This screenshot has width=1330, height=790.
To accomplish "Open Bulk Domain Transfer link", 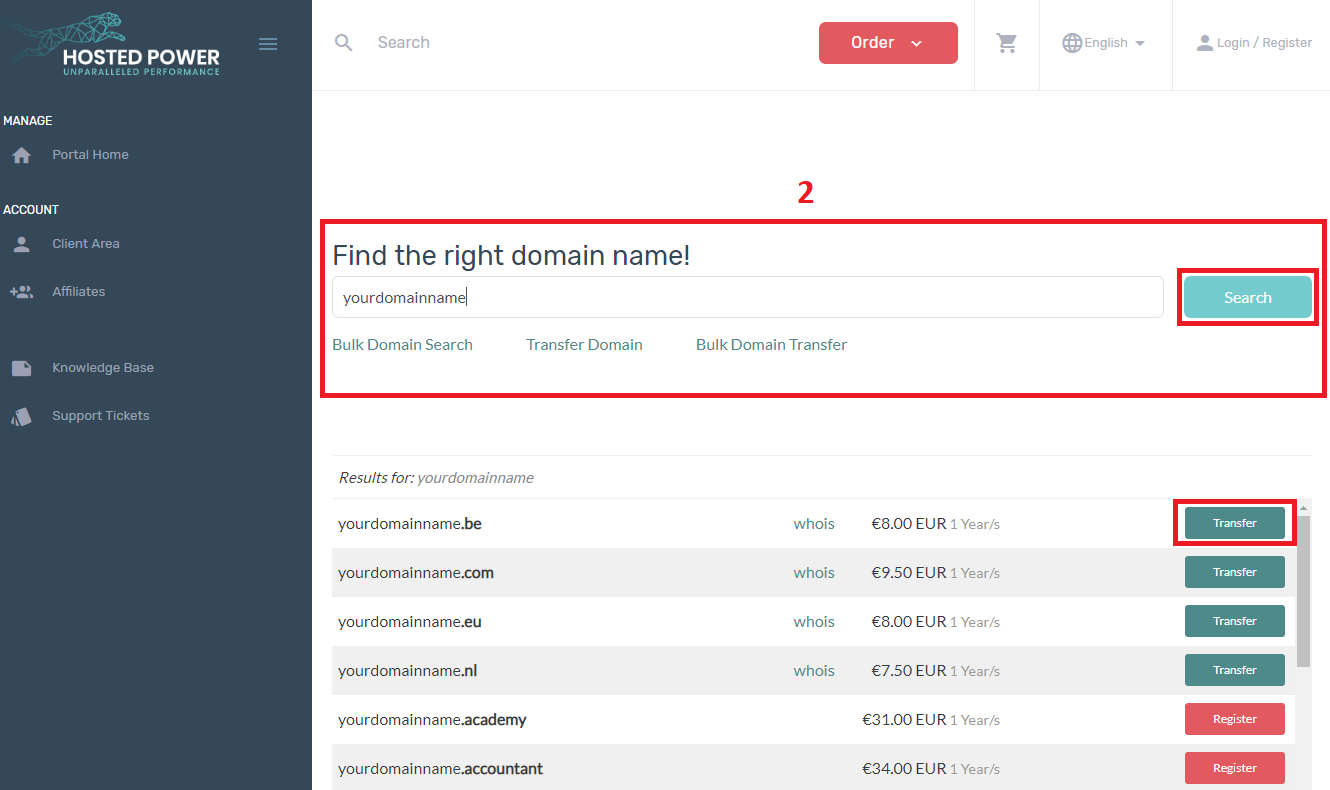I will [771, 345].
